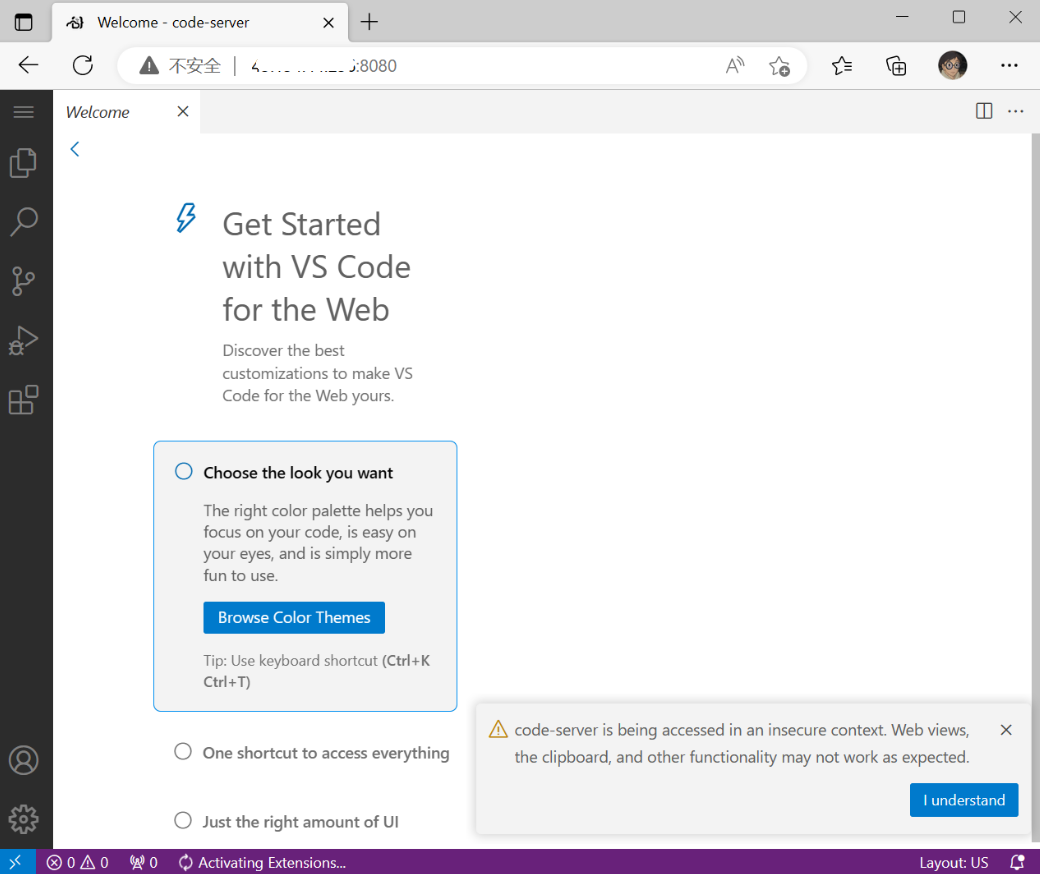Go back using the Welcome page arrow
Viewport: 1040px width, 874px height.
[74, 148]
